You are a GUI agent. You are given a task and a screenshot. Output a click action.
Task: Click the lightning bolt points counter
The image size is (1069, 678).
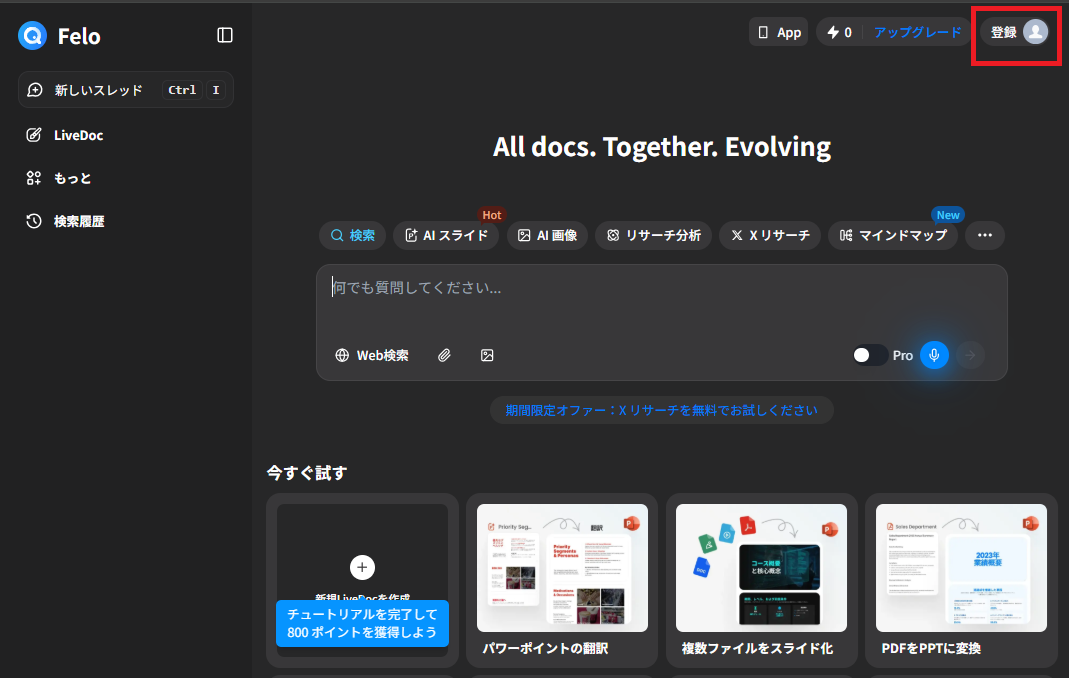pos(839,32)
